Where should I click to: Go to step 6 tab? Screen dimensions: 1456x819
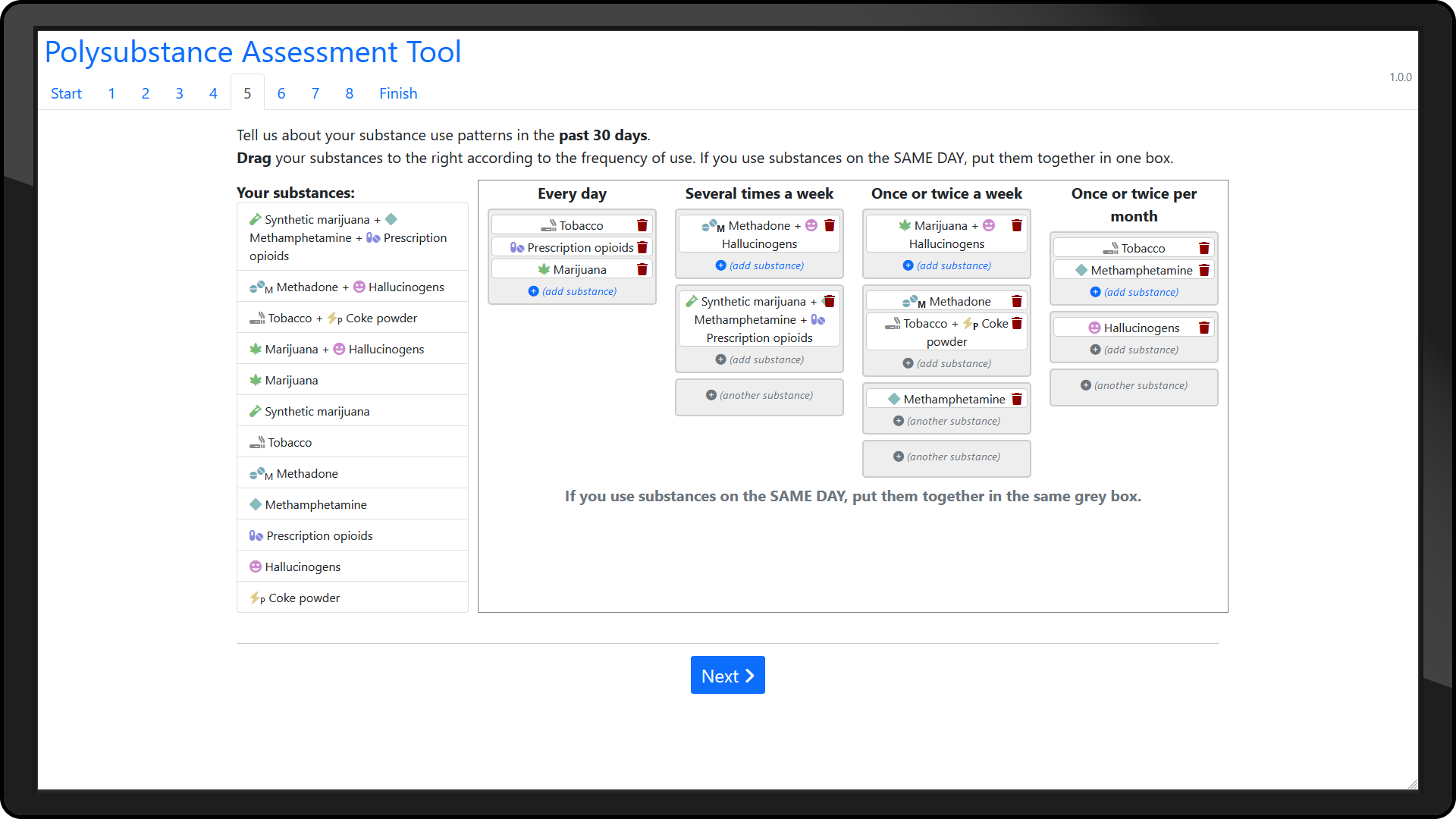coord(281,93)
